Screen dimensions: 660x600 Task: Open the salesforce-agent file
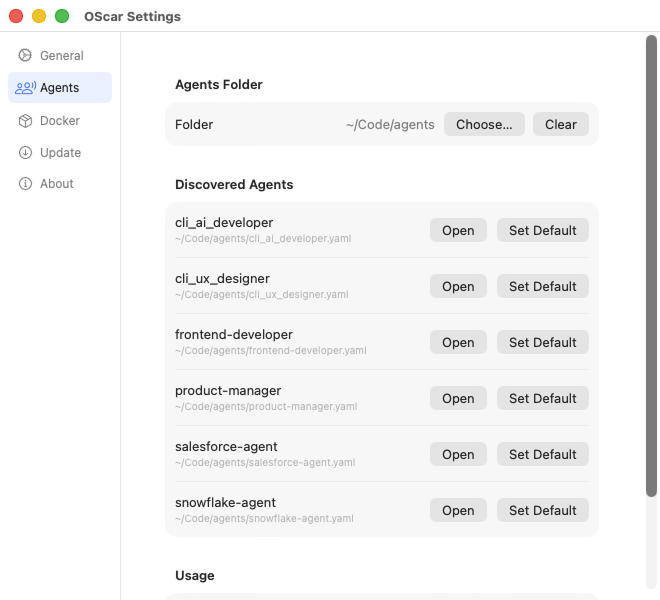click(x=458, y=454)
